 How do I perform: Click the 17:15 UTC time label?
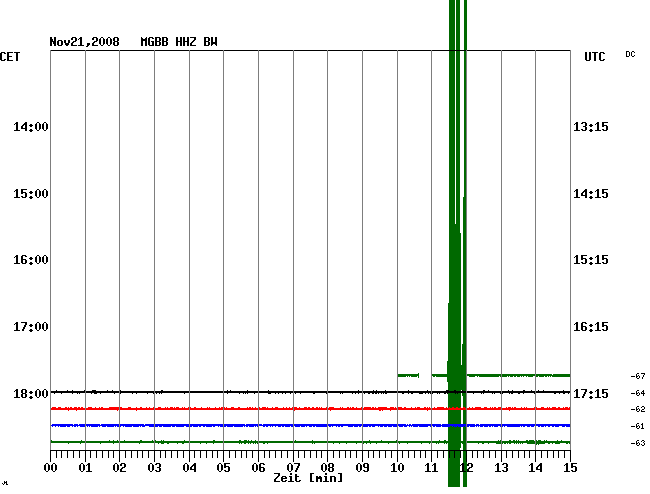(591, 393)
